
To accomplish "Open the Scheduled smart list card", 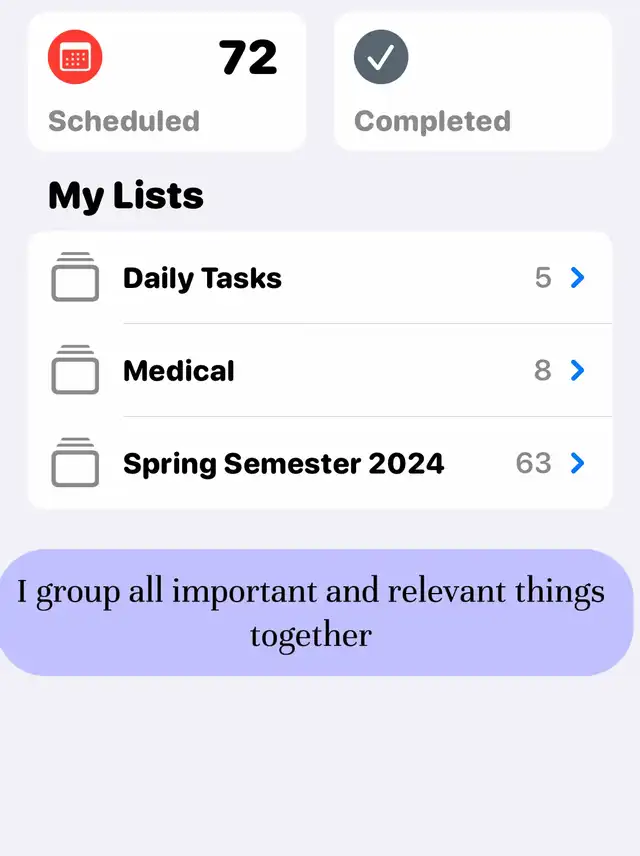I will tap(167, 81).
